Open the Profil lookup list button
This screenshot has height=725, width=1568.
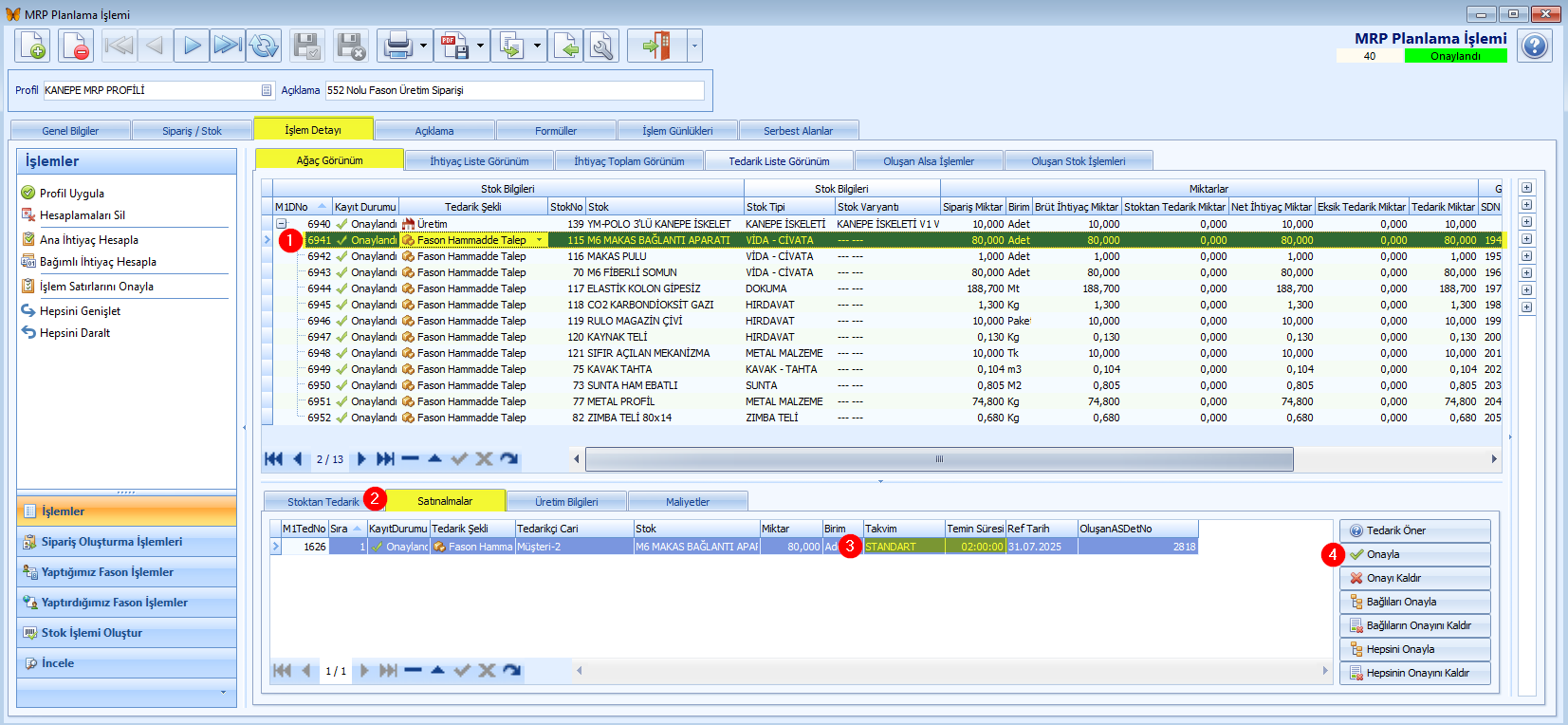tap(267, 90)
